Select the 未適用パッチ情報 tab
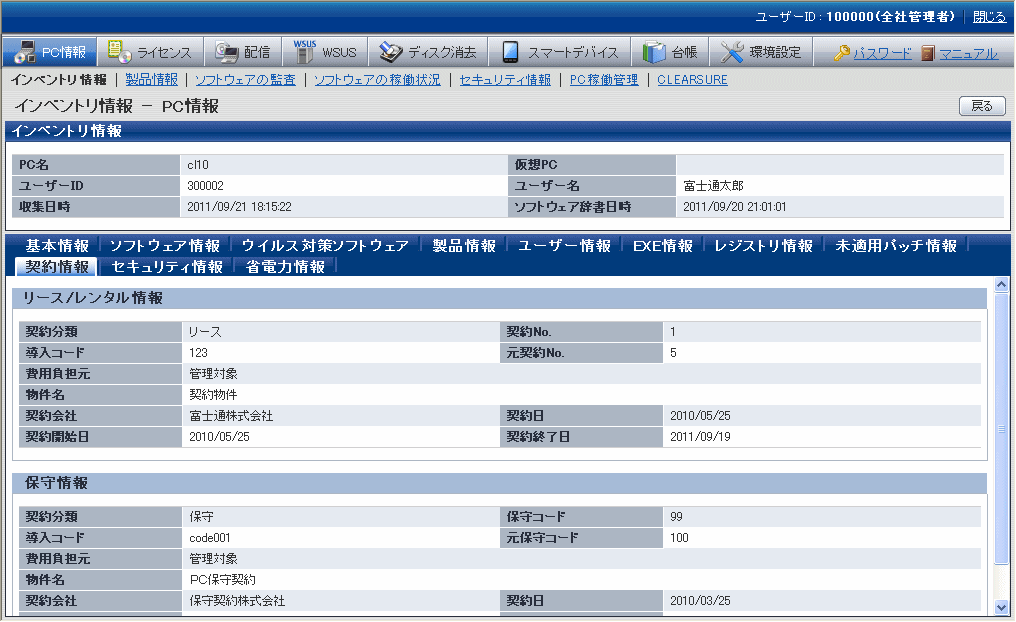 point(896,246)
